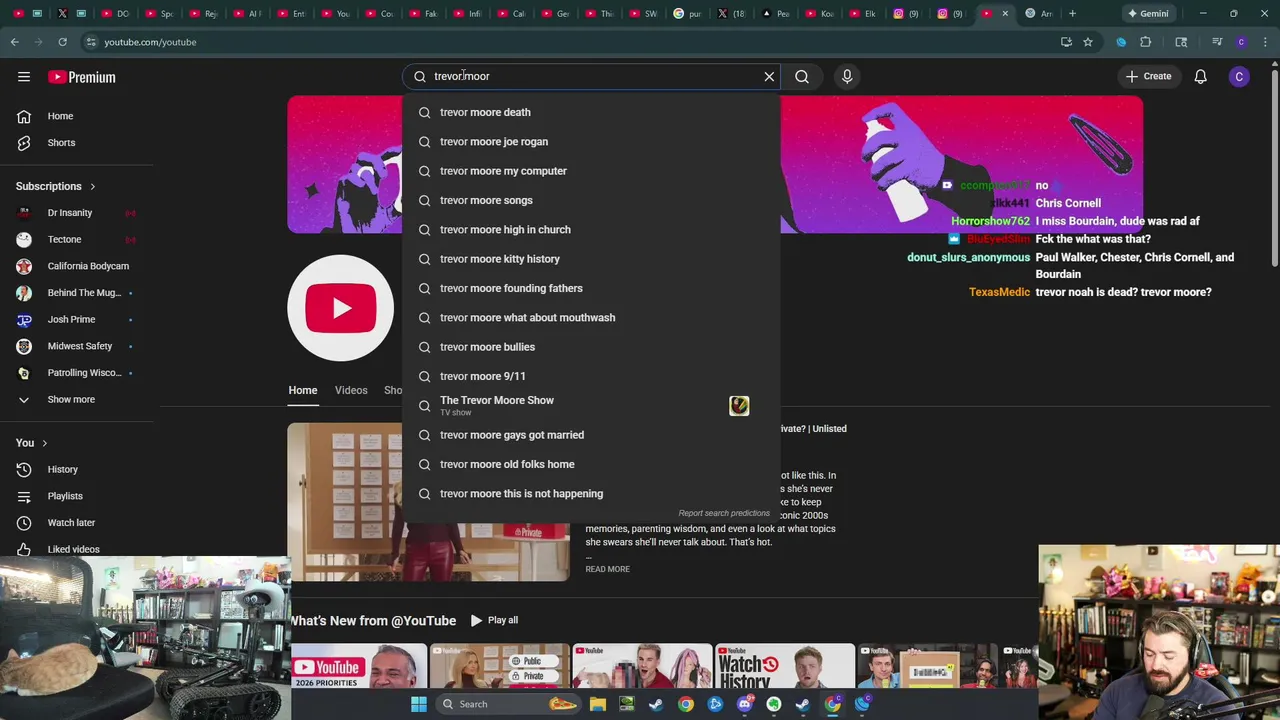Click Report search predictions link
This screenshot has width=1280, height=720.
724,513
